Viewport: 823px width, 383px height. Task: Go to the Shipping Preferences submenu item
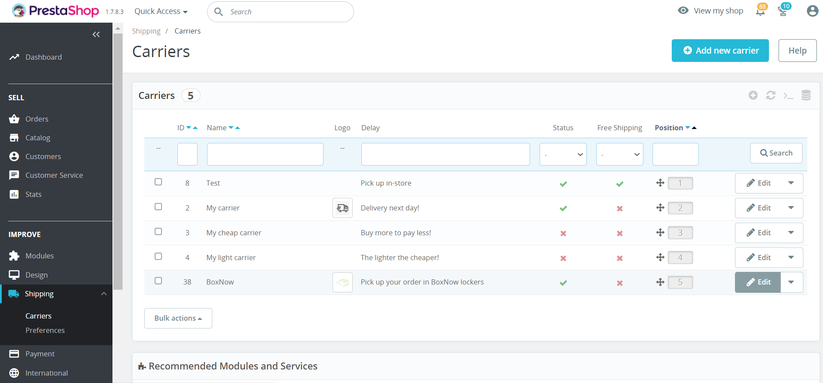point(45,331)
